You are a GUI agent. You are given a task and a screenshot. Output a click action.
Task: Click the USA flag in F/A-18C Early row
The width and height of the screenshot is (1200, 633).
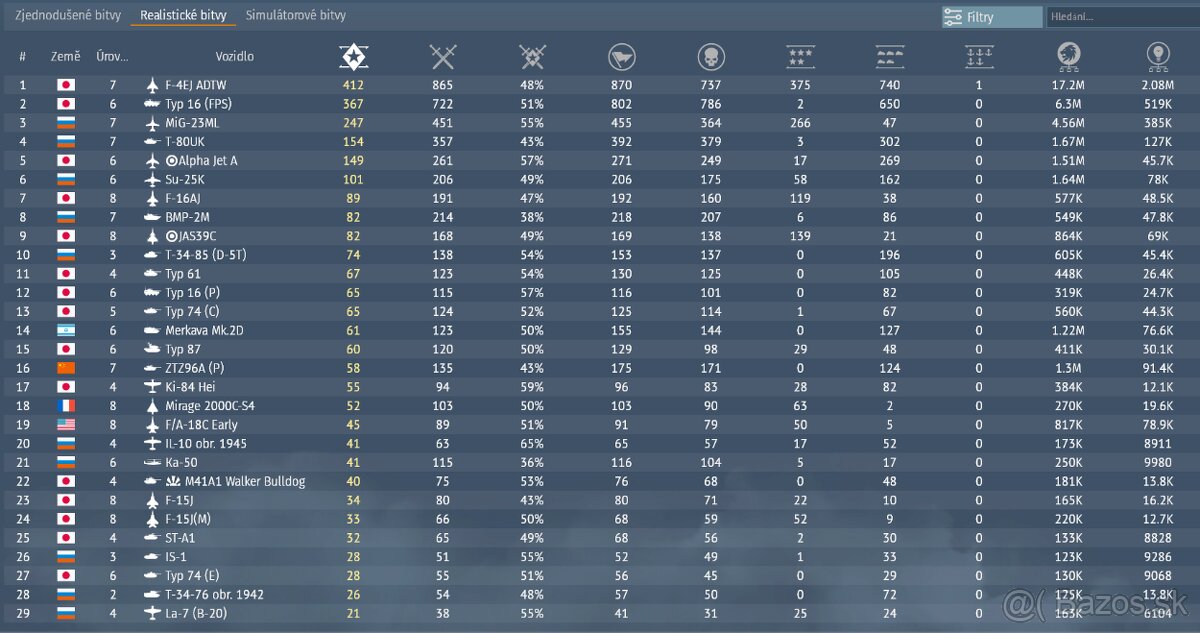coord(66,424)
